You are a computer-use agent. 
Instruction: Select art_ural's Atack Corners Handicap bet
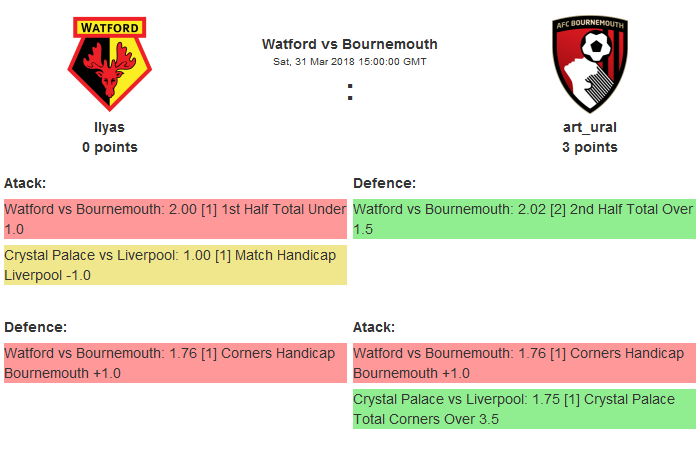click(x=523, y=363)
